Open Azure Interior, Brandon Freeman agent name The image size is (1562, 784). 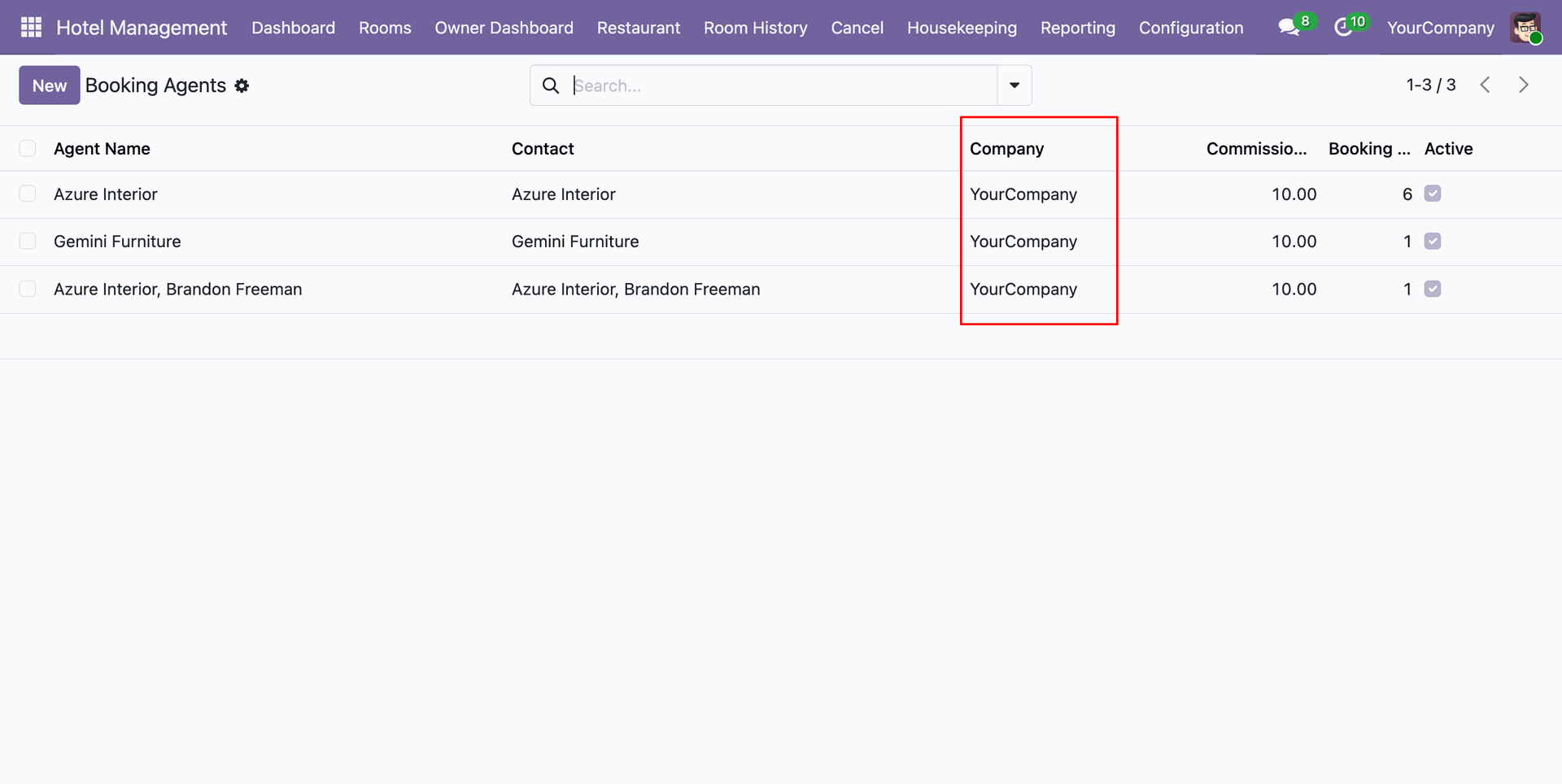point(177,290)
